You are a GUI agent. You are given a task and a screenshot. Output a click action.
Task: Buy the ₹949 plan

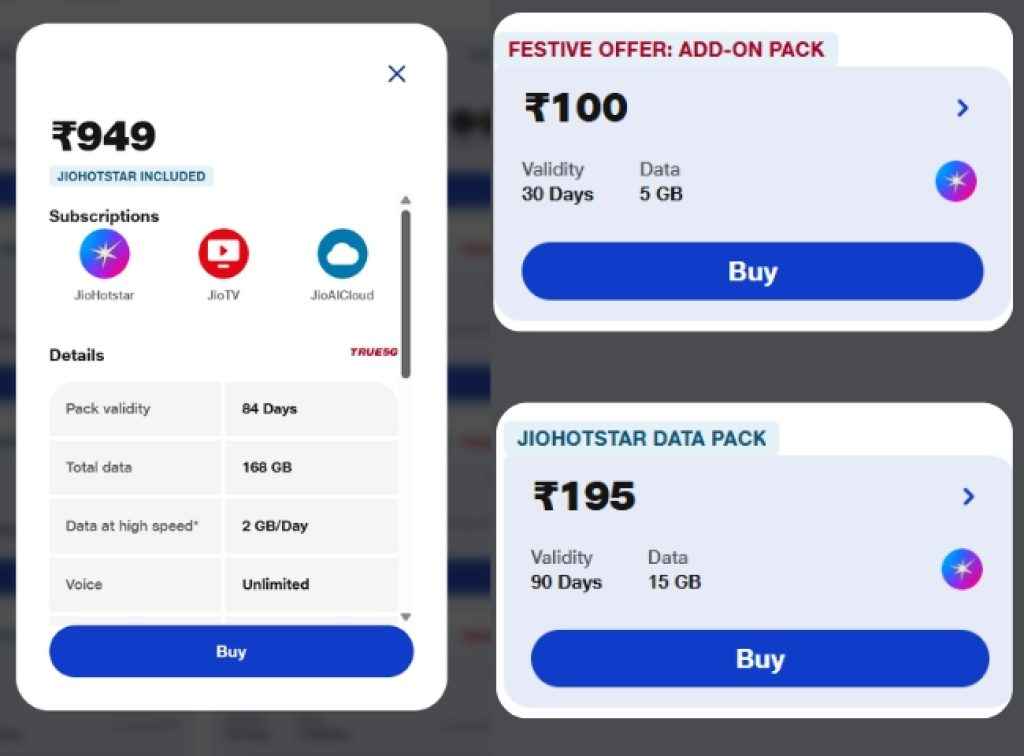tap(231, 651)
